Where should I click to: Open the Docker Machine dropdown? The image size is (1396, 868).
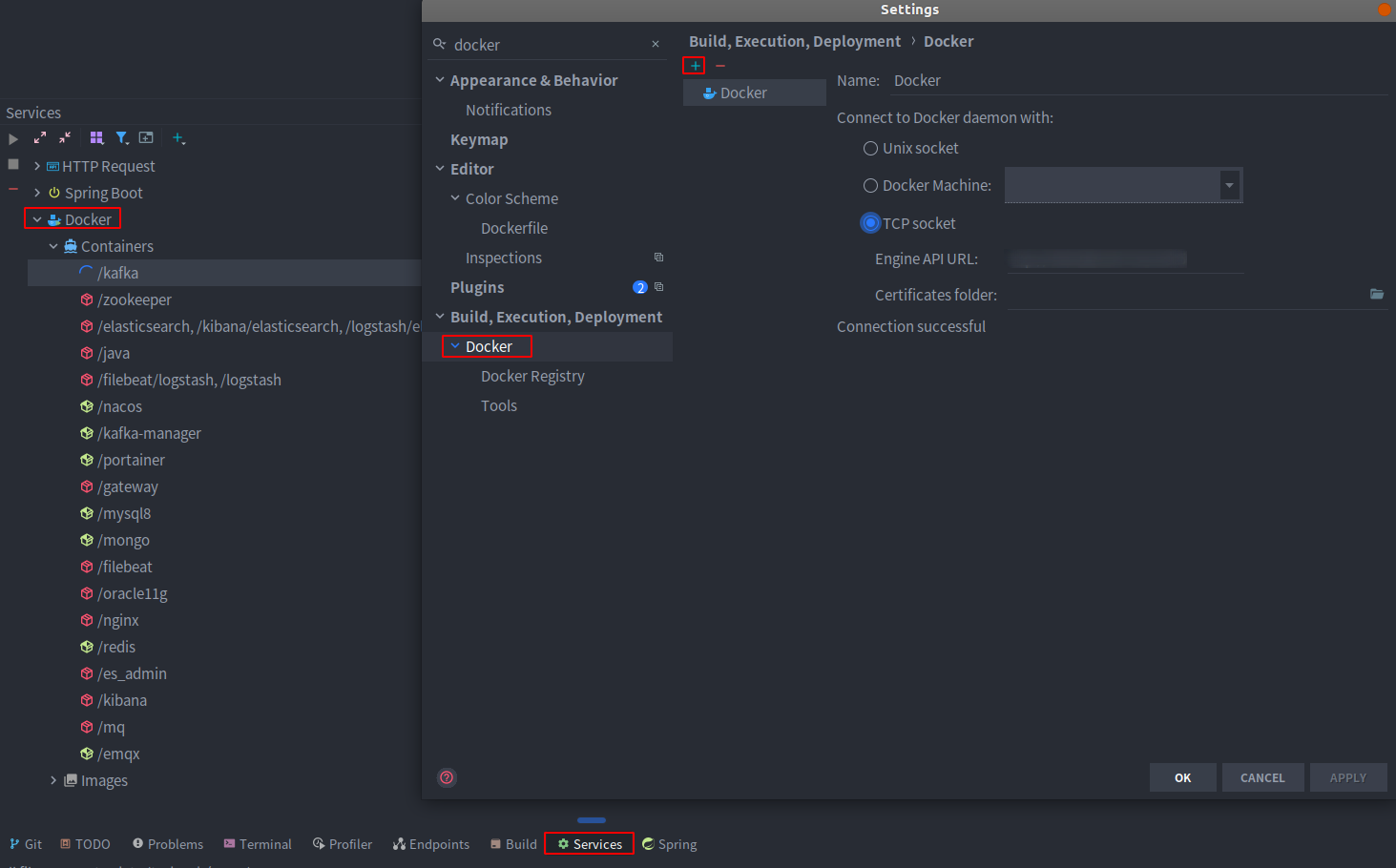pos(1229,185)
